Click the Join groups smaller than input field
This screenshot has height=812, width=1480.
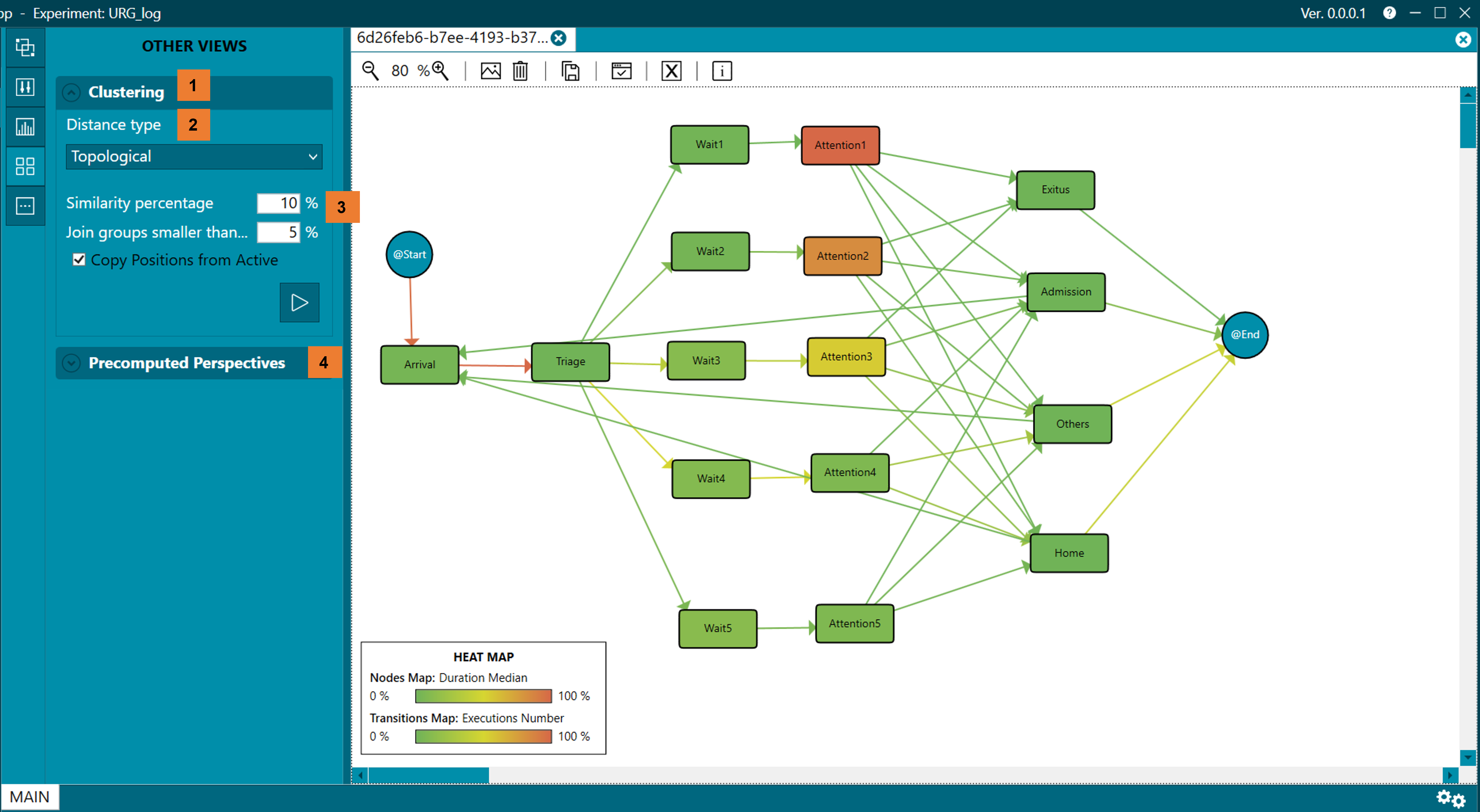coord(279,232)
